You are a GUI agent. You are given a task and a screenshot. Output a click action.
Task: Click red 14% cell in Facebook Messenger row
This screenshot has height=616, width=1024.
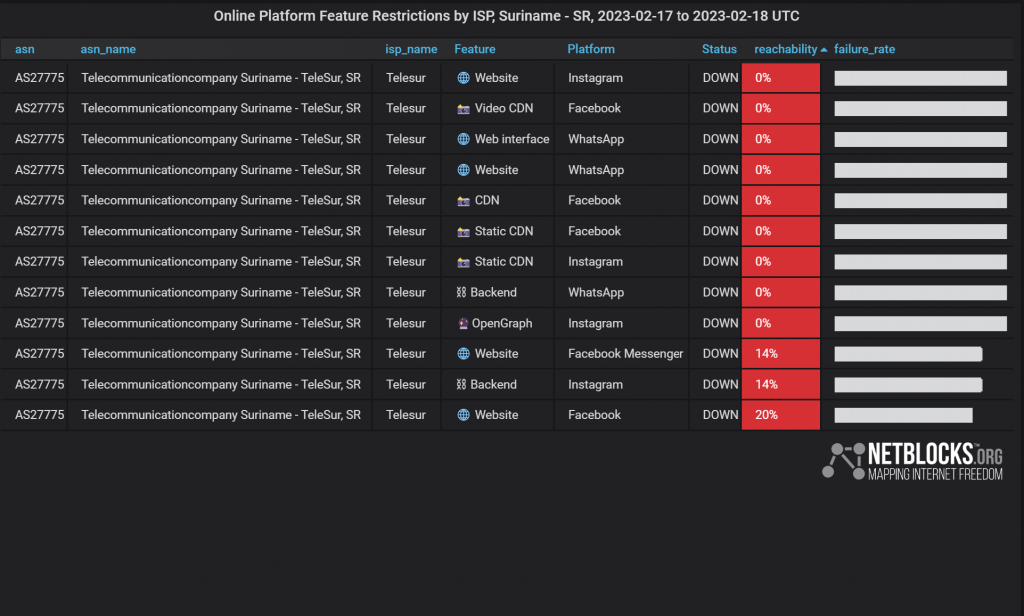(x=780, y=353)
